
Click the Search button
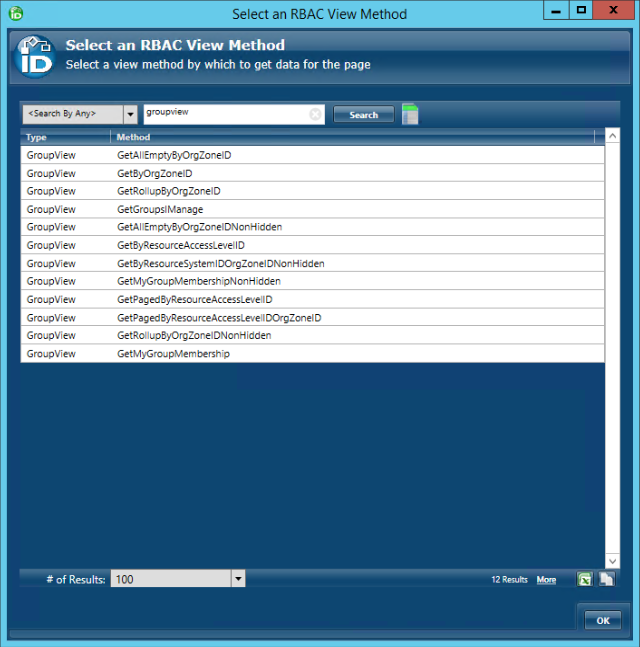tap(363, 115)
